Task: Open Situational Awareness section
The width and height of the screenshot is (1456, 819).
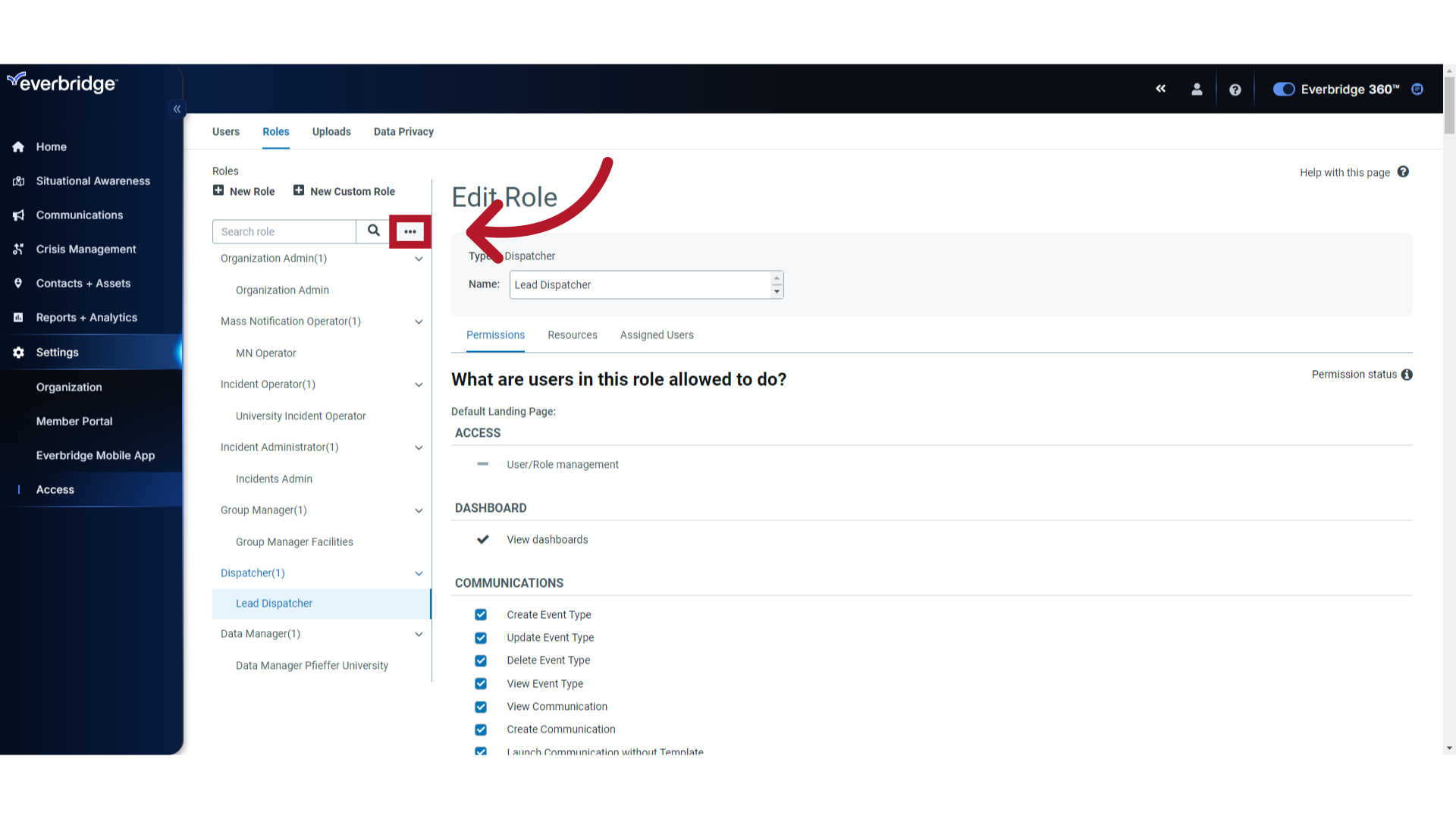Action: click(93, 181)
